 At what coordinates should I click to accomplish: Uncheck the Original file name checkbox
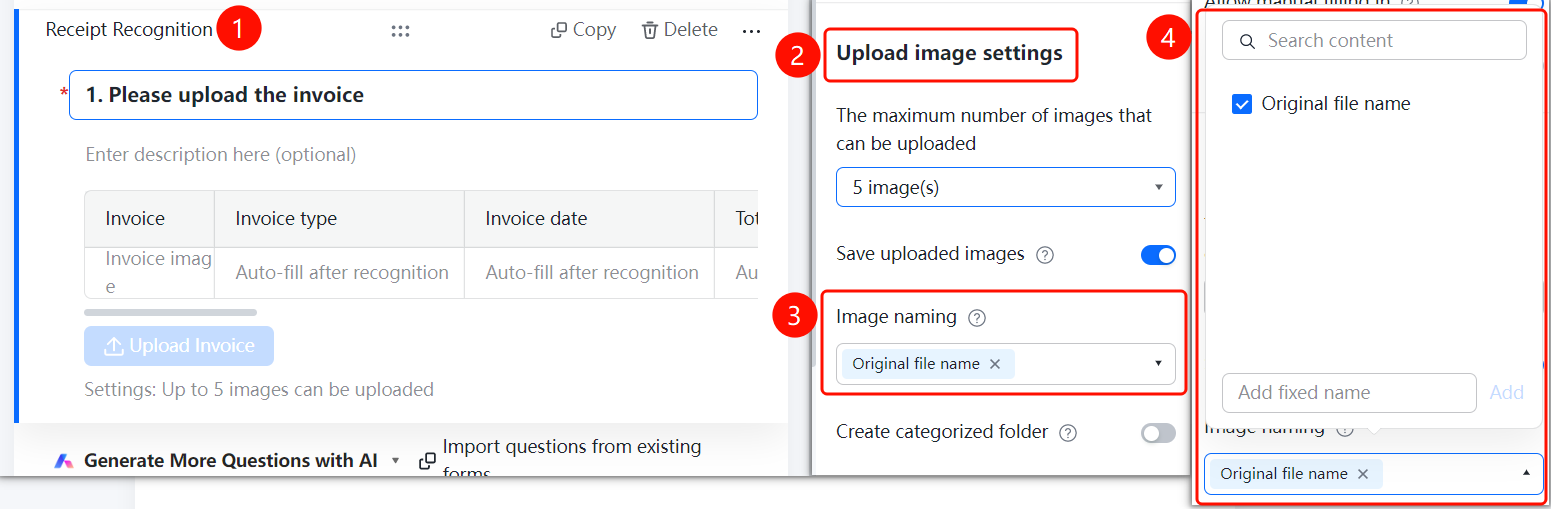coord(1242,104)
